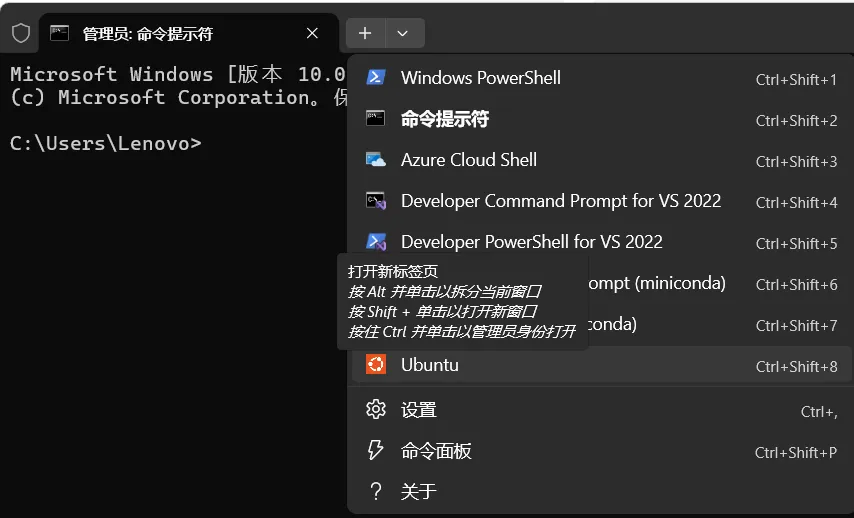Click the Developer PowerShell VS 2022 icon
The width and height of the screenshot is (854, 518).
[376, 241]
